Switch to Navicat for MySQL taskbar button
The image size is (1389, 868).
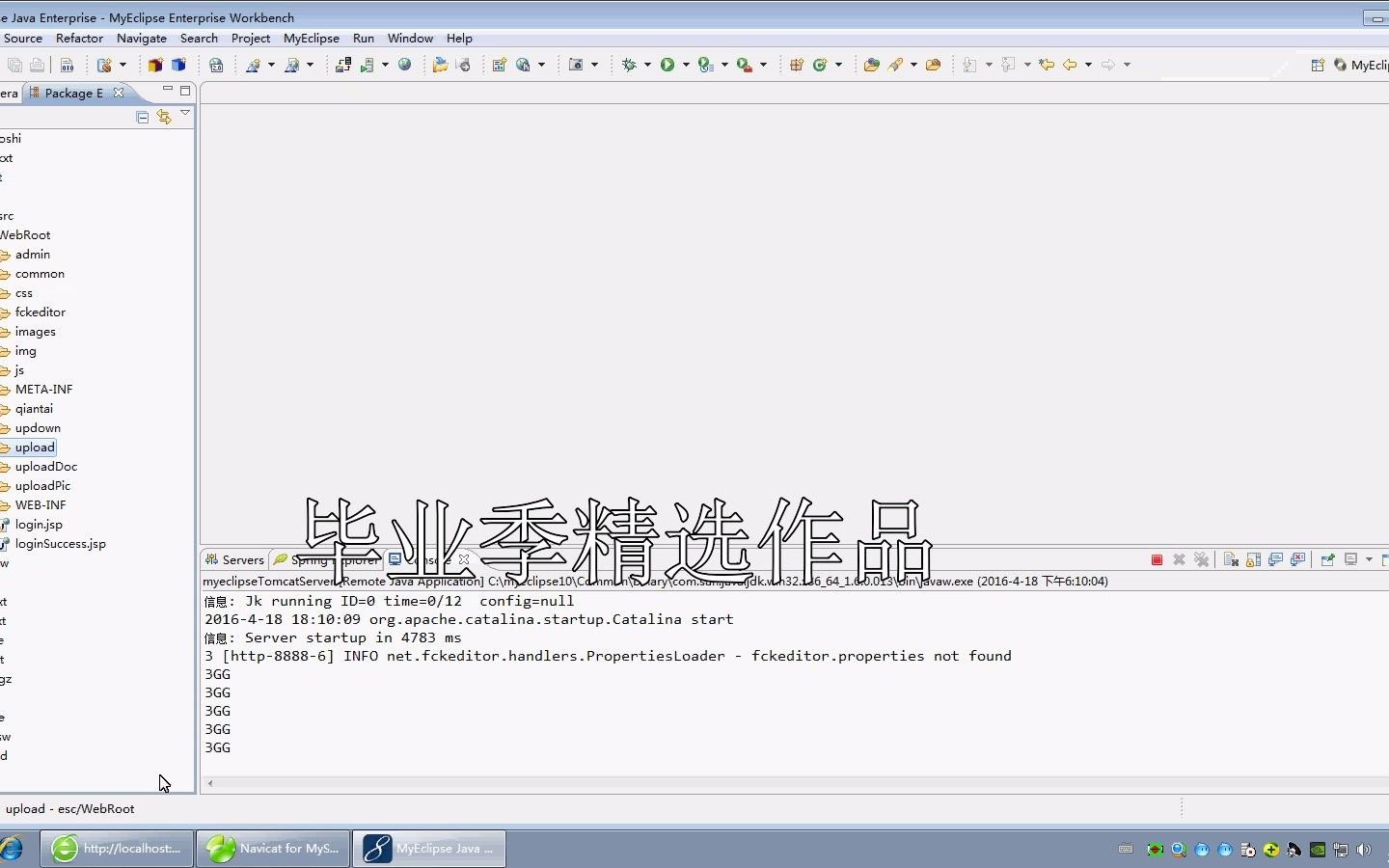coord(274,849)
